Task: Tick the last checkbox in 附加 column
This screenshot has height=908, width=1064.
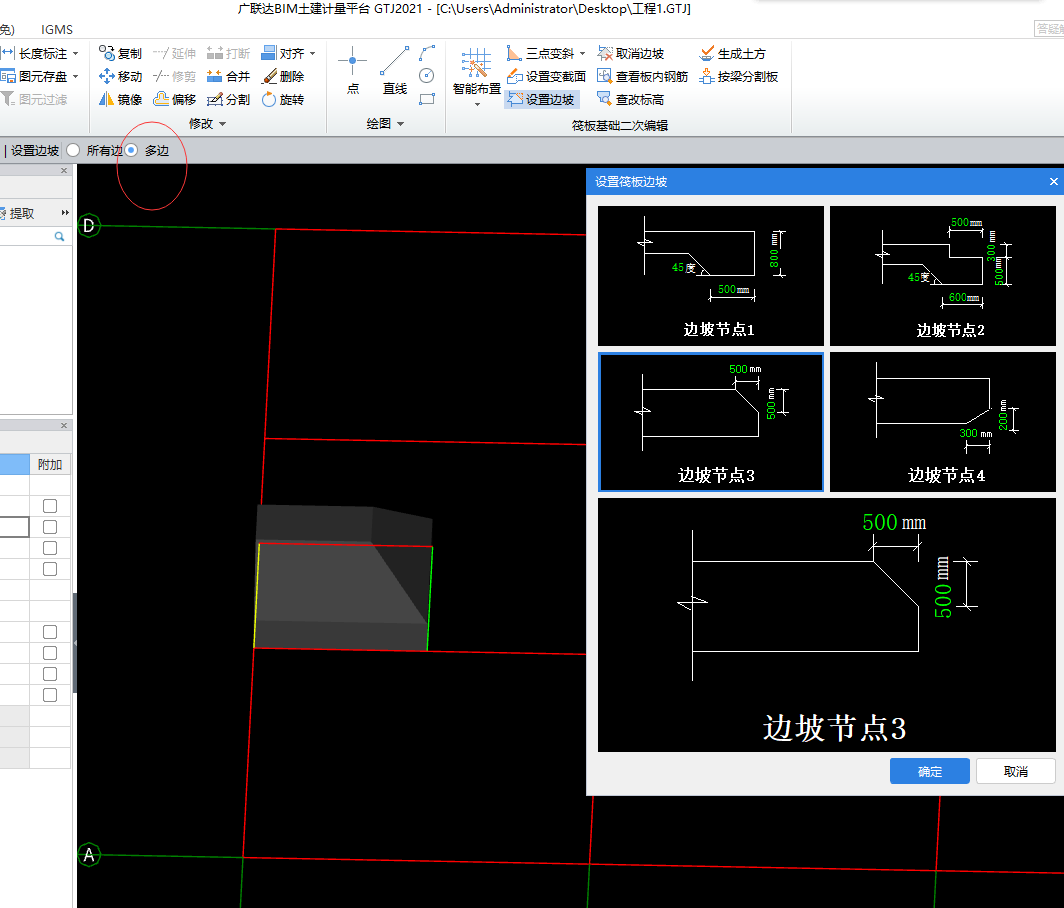Action: click(50, 695)
